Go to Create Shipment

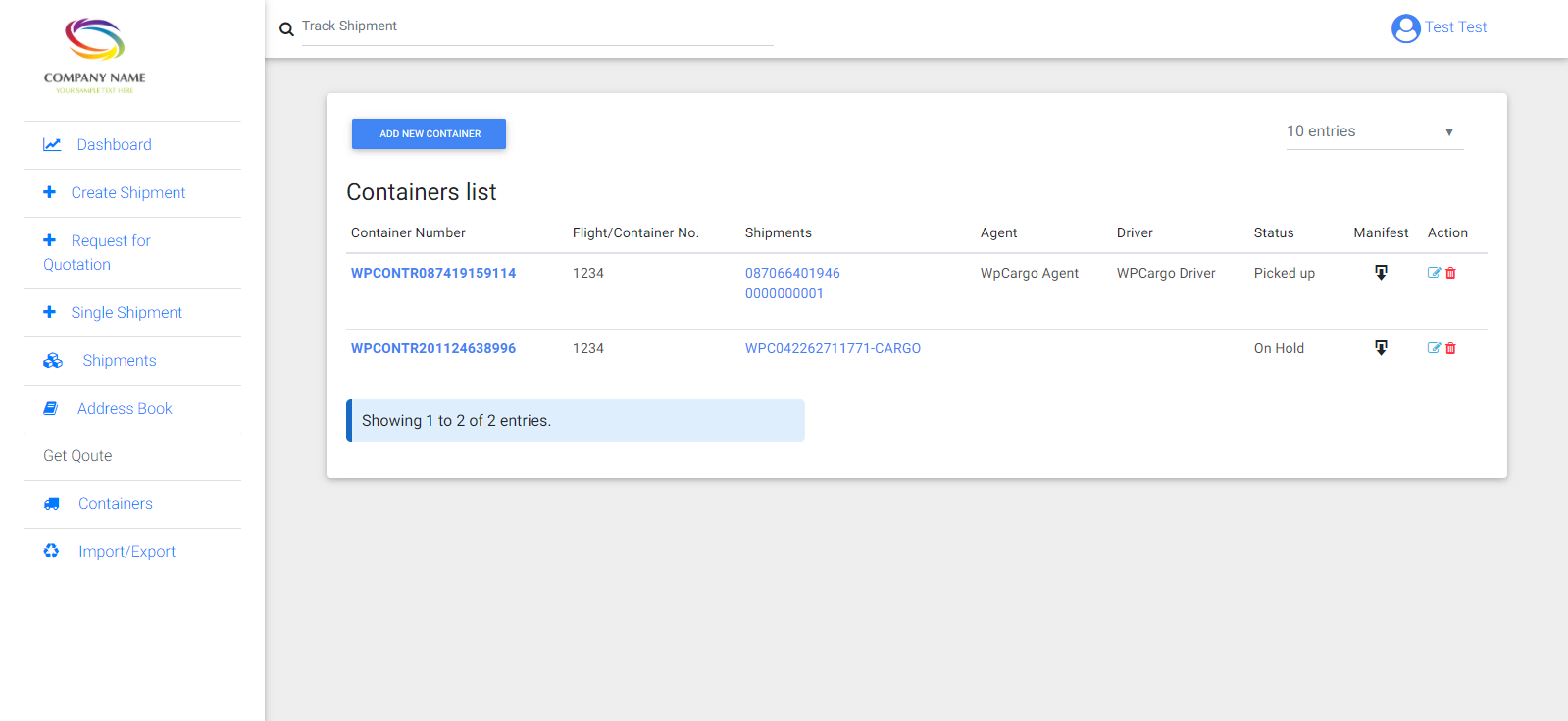pos(128,193)
